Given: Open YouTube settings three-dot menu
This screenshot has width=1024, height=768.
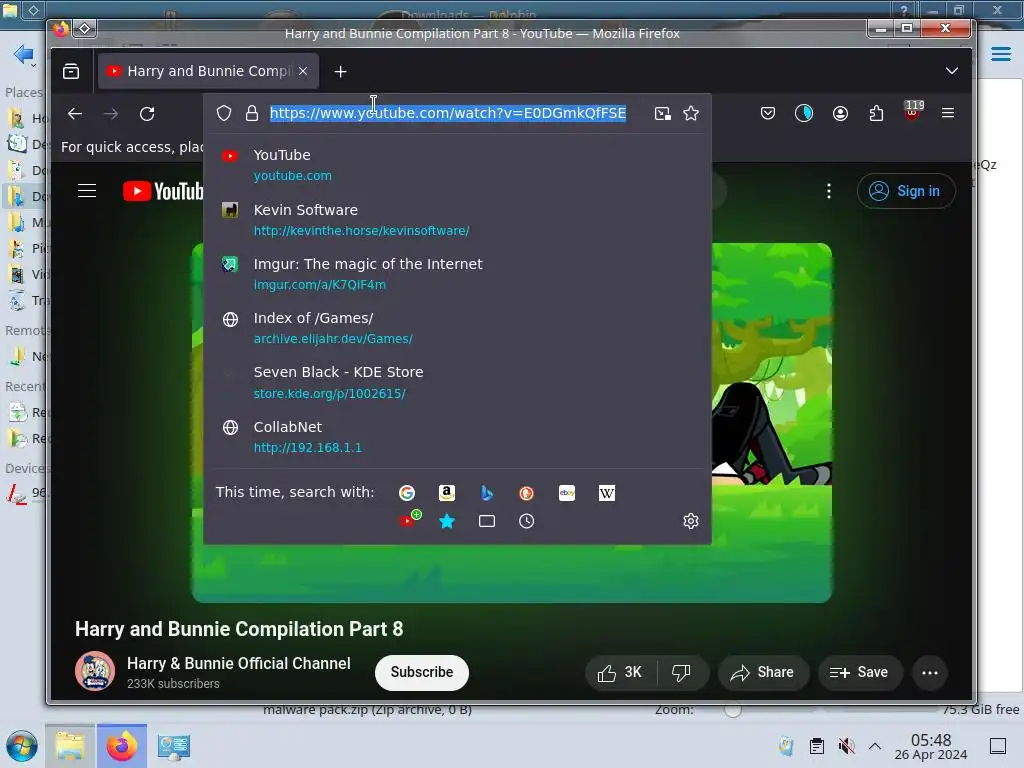Looking at the screenshot, I should (829, 191).
